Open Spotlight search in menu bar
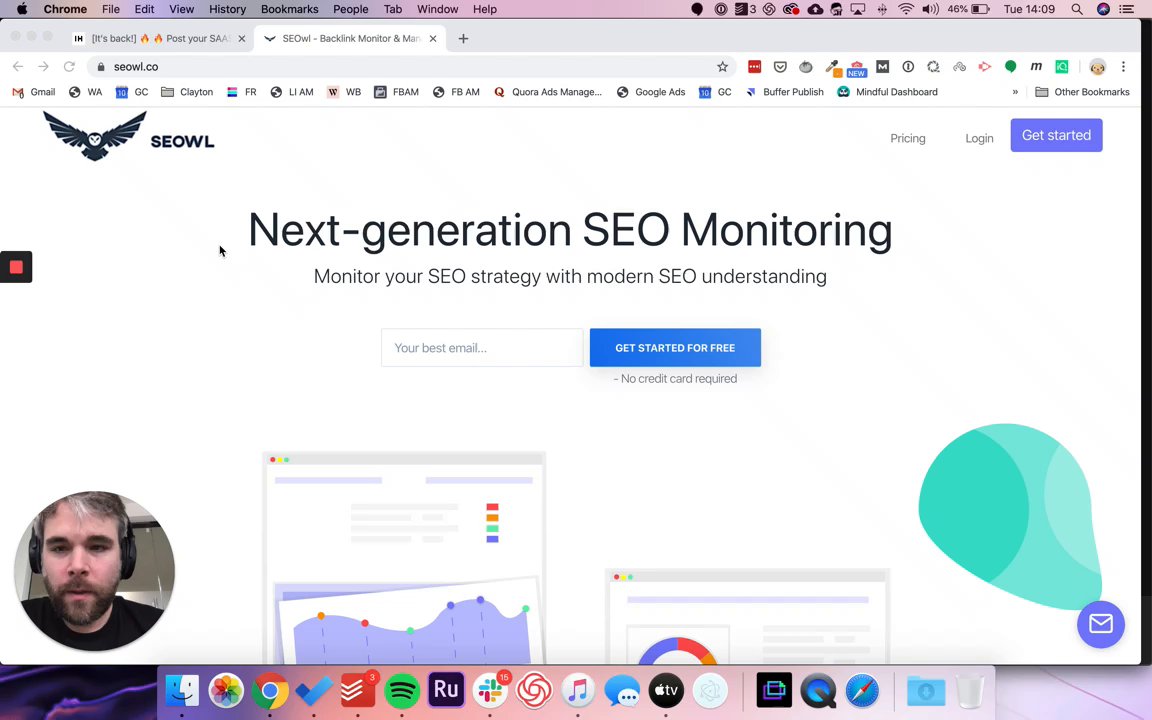Viewport: 1152px width, 720px height. [1077, 10]
